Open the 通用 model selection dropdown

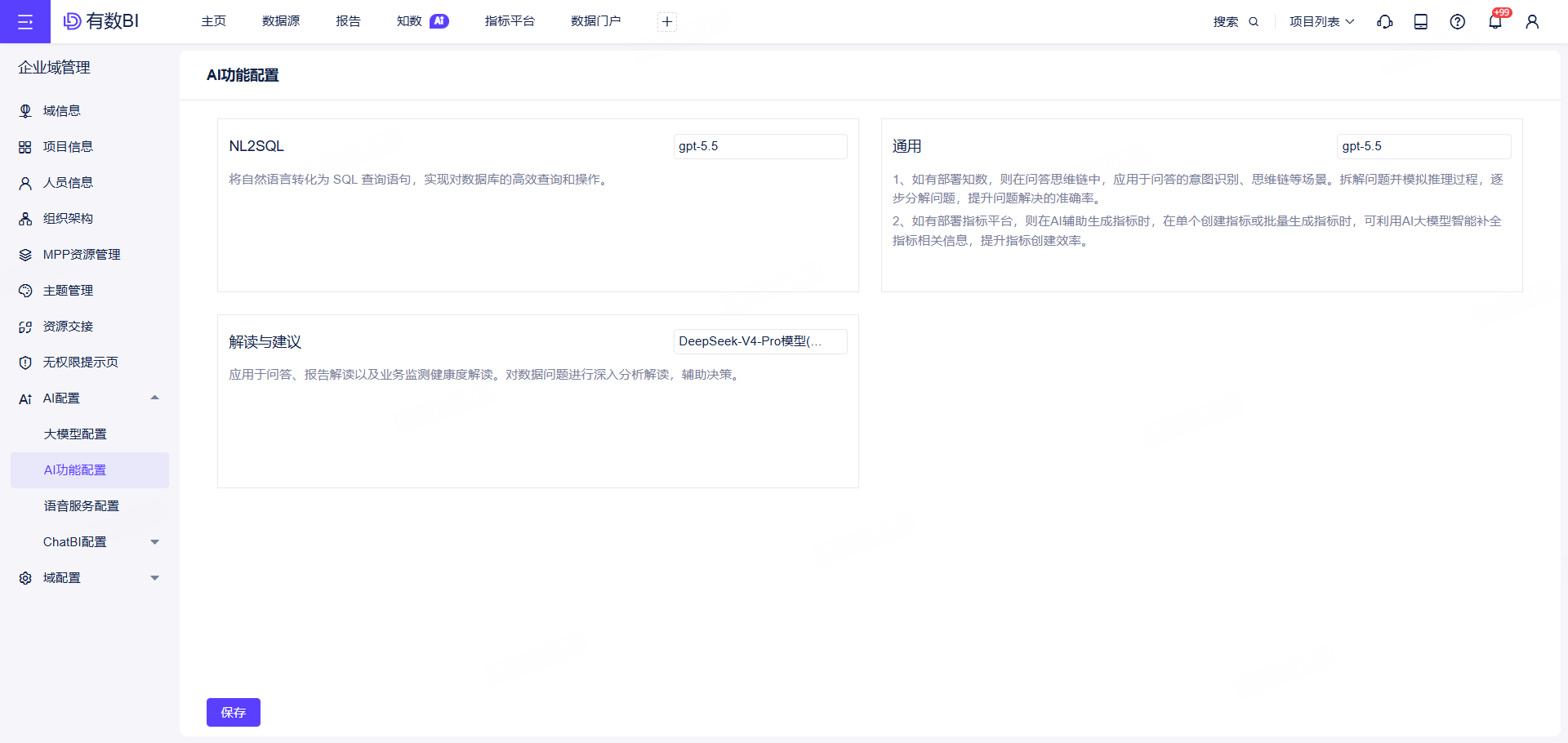[1423, 146]
